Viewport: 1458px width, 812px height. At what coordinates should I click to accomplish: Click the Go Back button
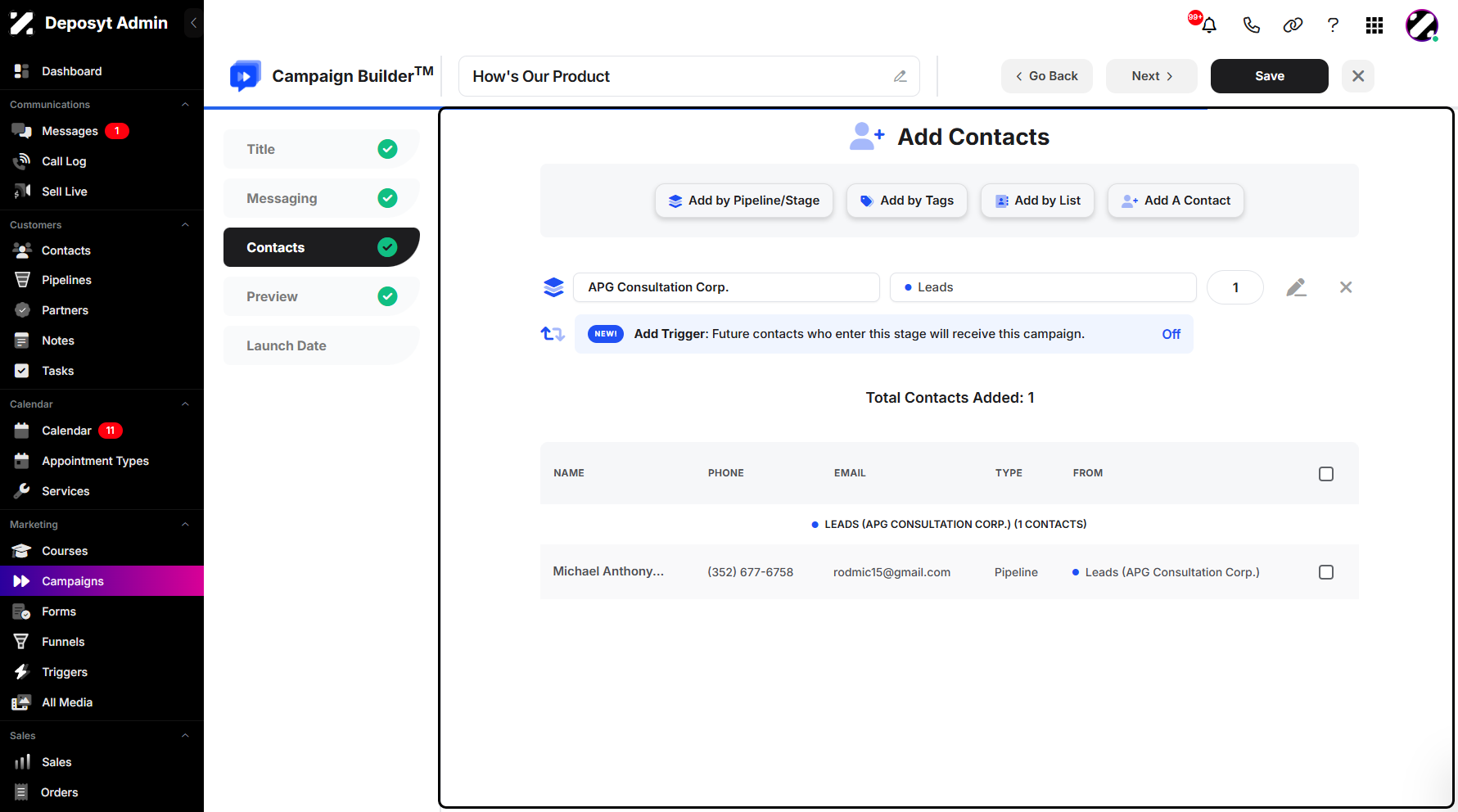(x=1047, y=76)
